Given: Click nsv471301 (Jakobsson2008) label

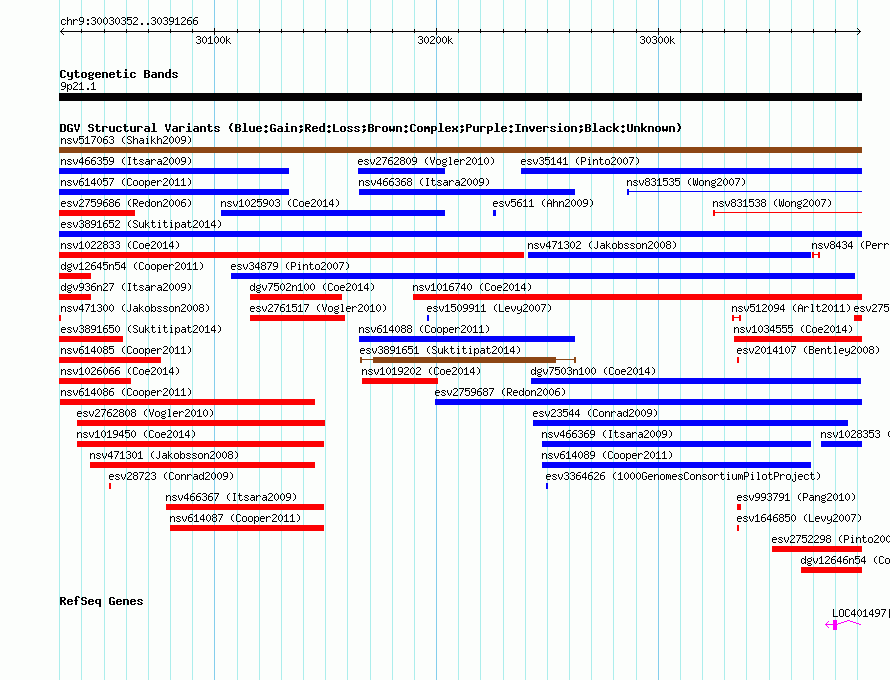Looking at the screenshot, I should [164, 455].
